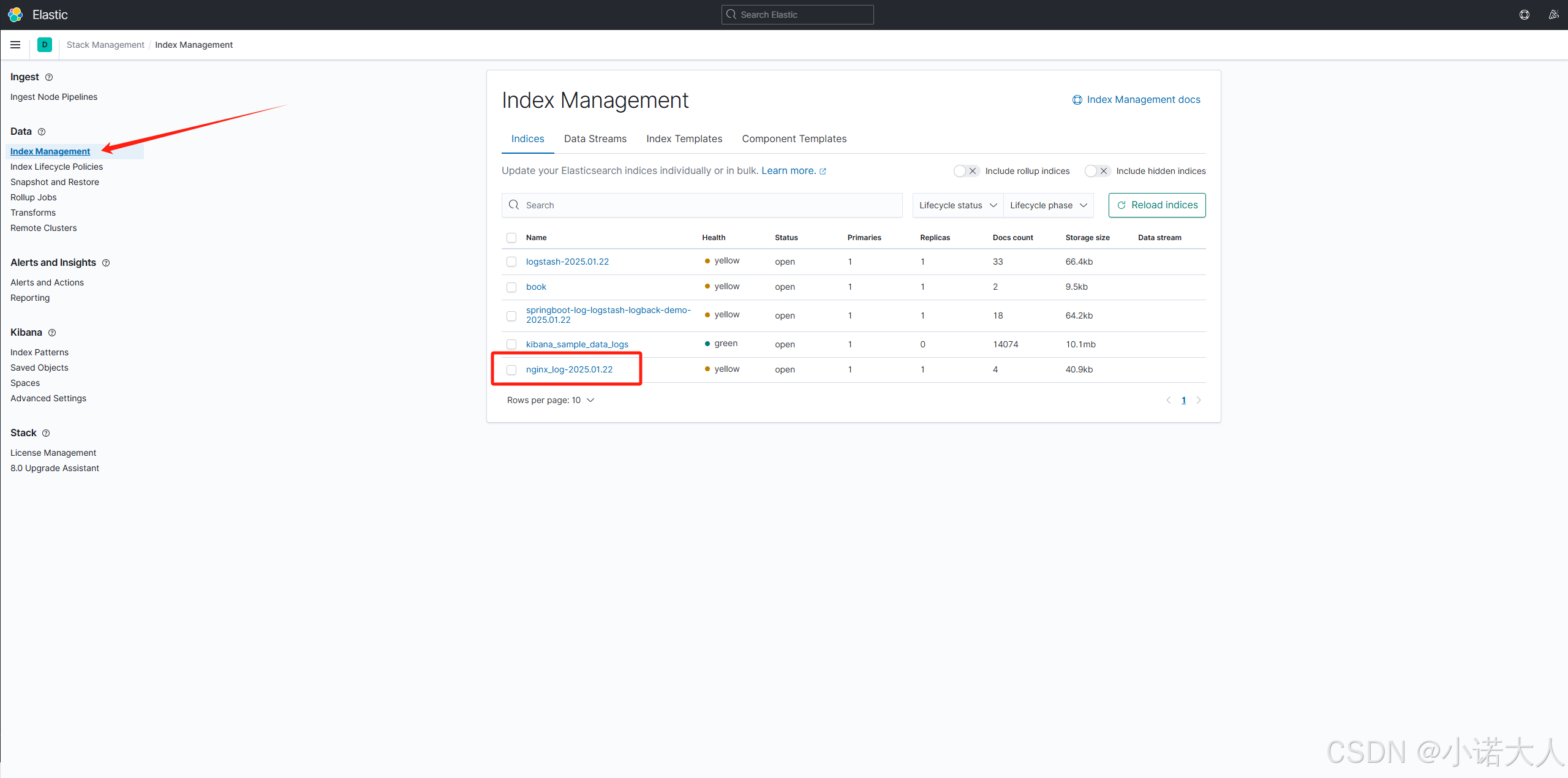
Task: Go to next page arrow
Action: [1199, 400]
